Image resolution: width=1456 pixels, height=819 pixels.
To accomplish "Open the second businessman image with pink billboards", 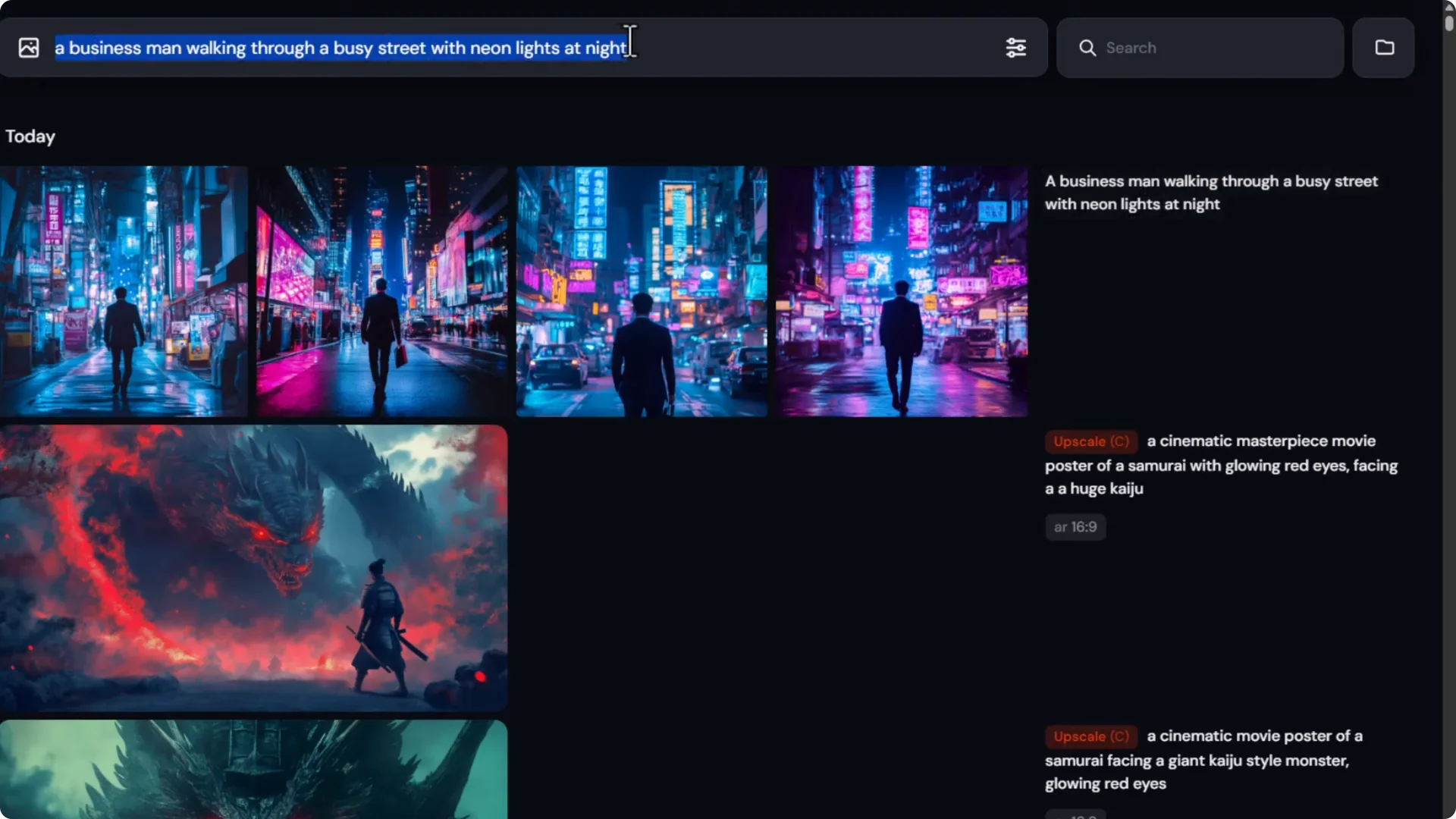I will (381, 292).
